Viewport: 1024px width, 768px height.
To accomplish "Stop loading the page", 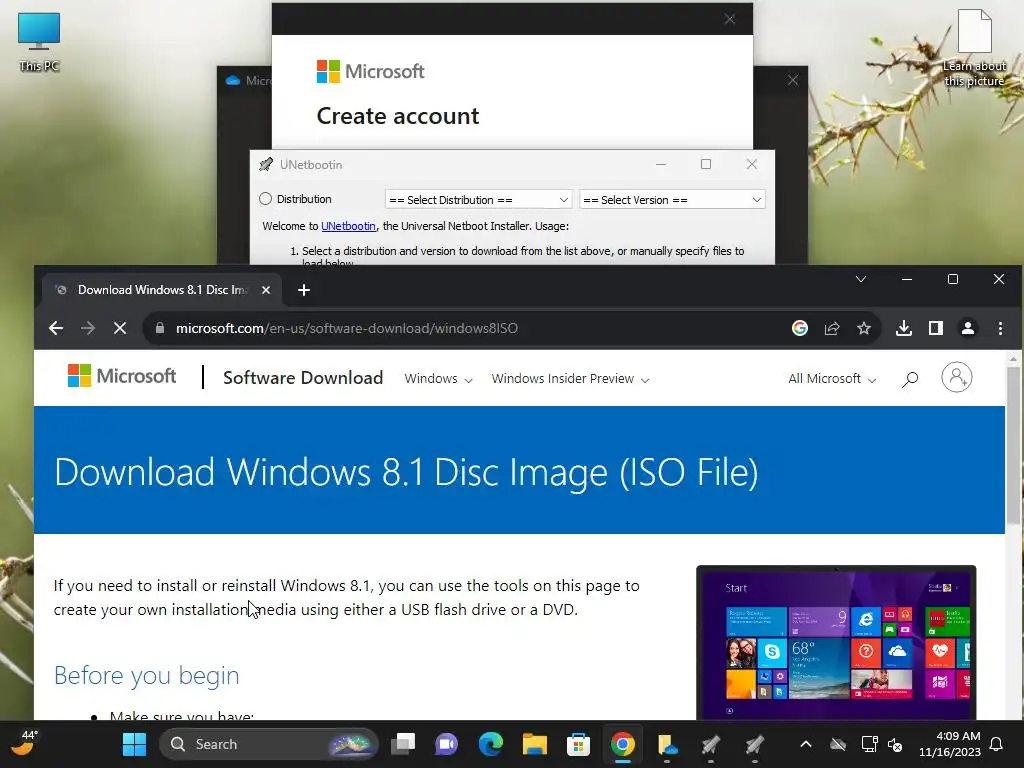I will pos(120,328).
